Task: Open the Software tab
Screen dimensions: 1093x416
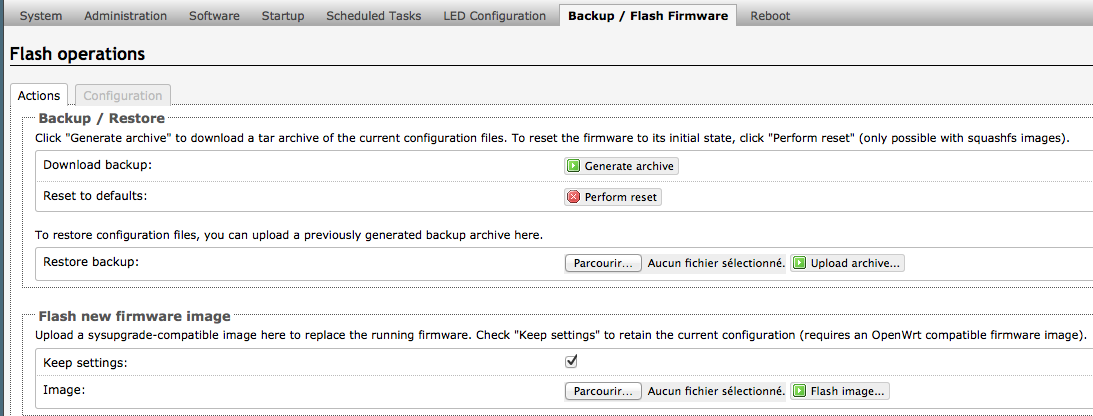Action: tap(214, 15)
